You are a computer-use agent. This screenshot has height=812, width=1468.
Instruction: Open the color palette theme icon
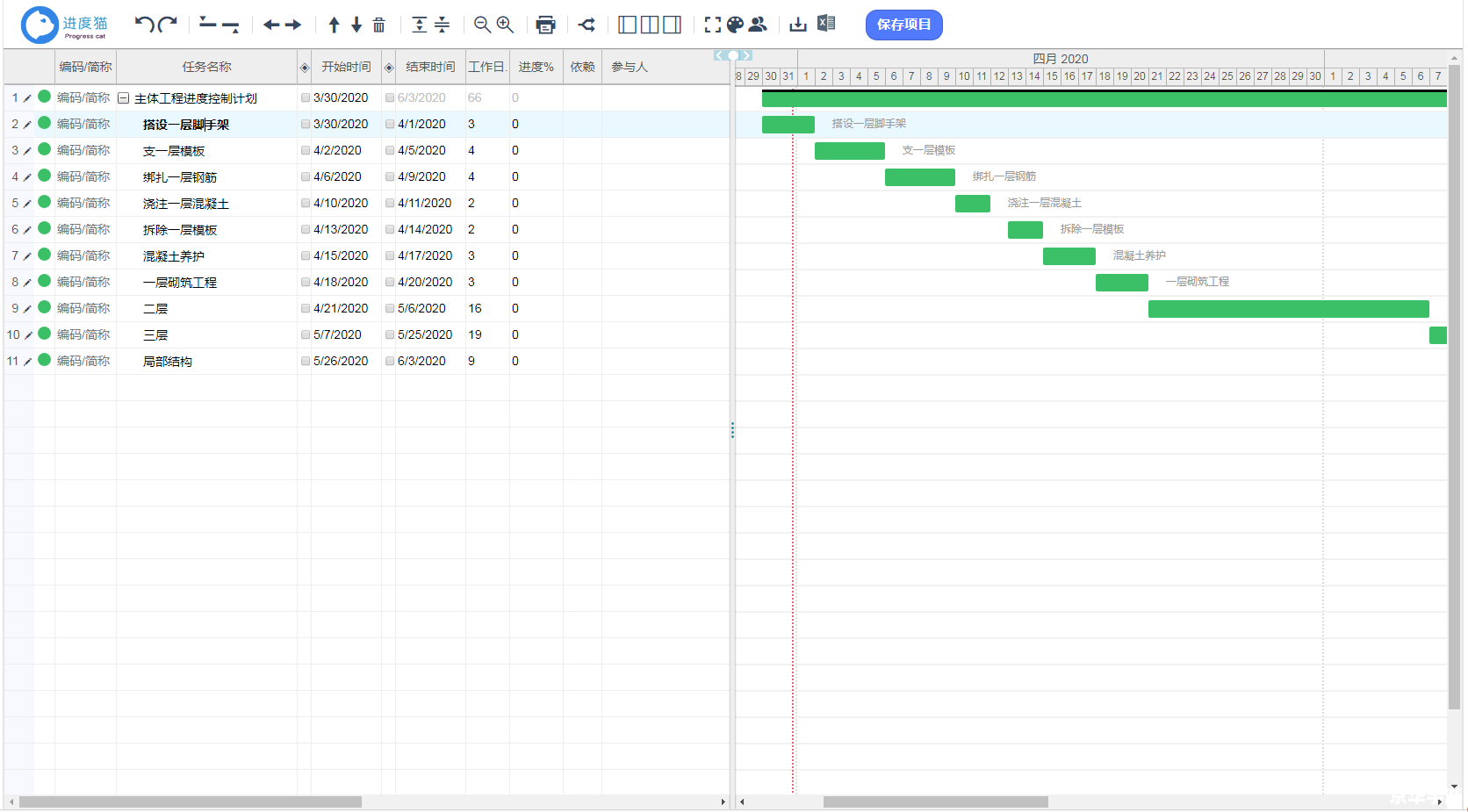click(x=735, y=25)
